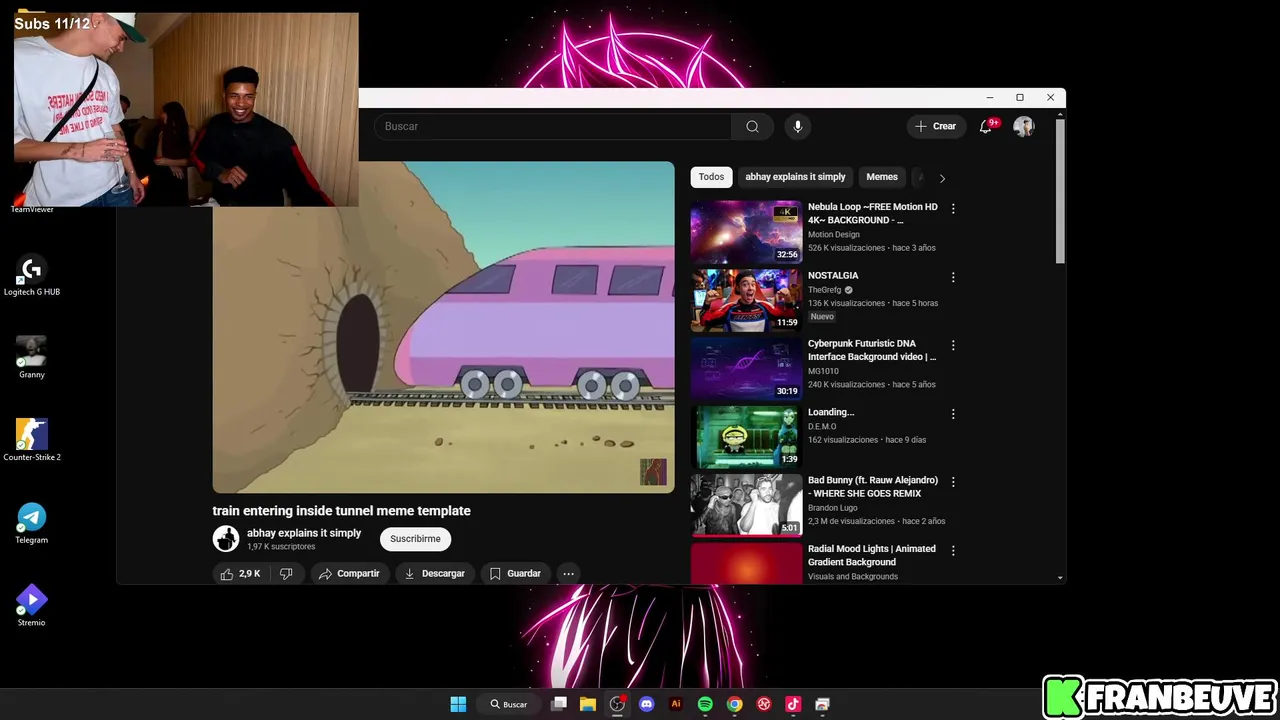Select abhay explains it simply filter chip
This screenshot has width=1280, height=720.
point(795,177)
